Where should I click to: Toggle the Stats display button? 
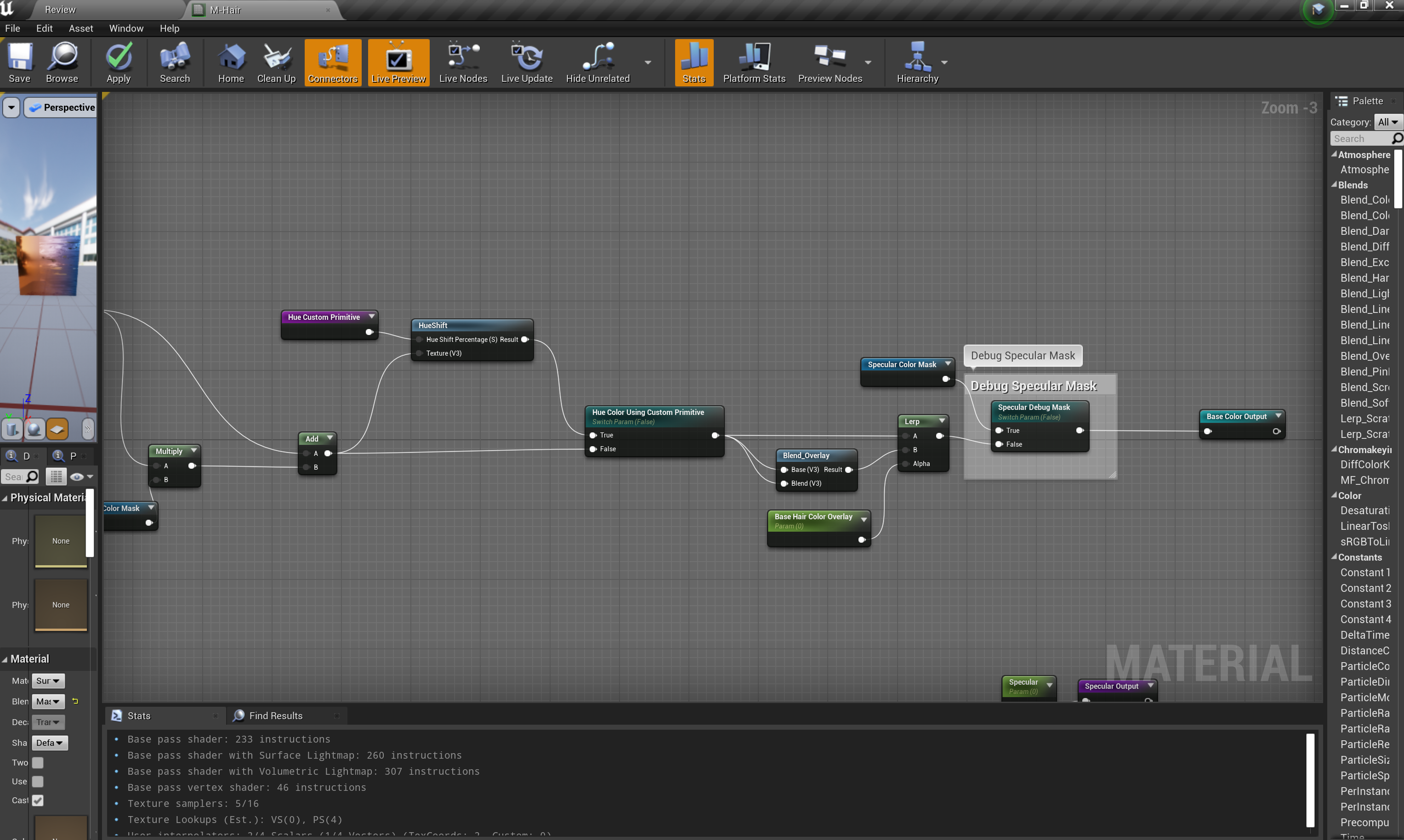[694, 63]
